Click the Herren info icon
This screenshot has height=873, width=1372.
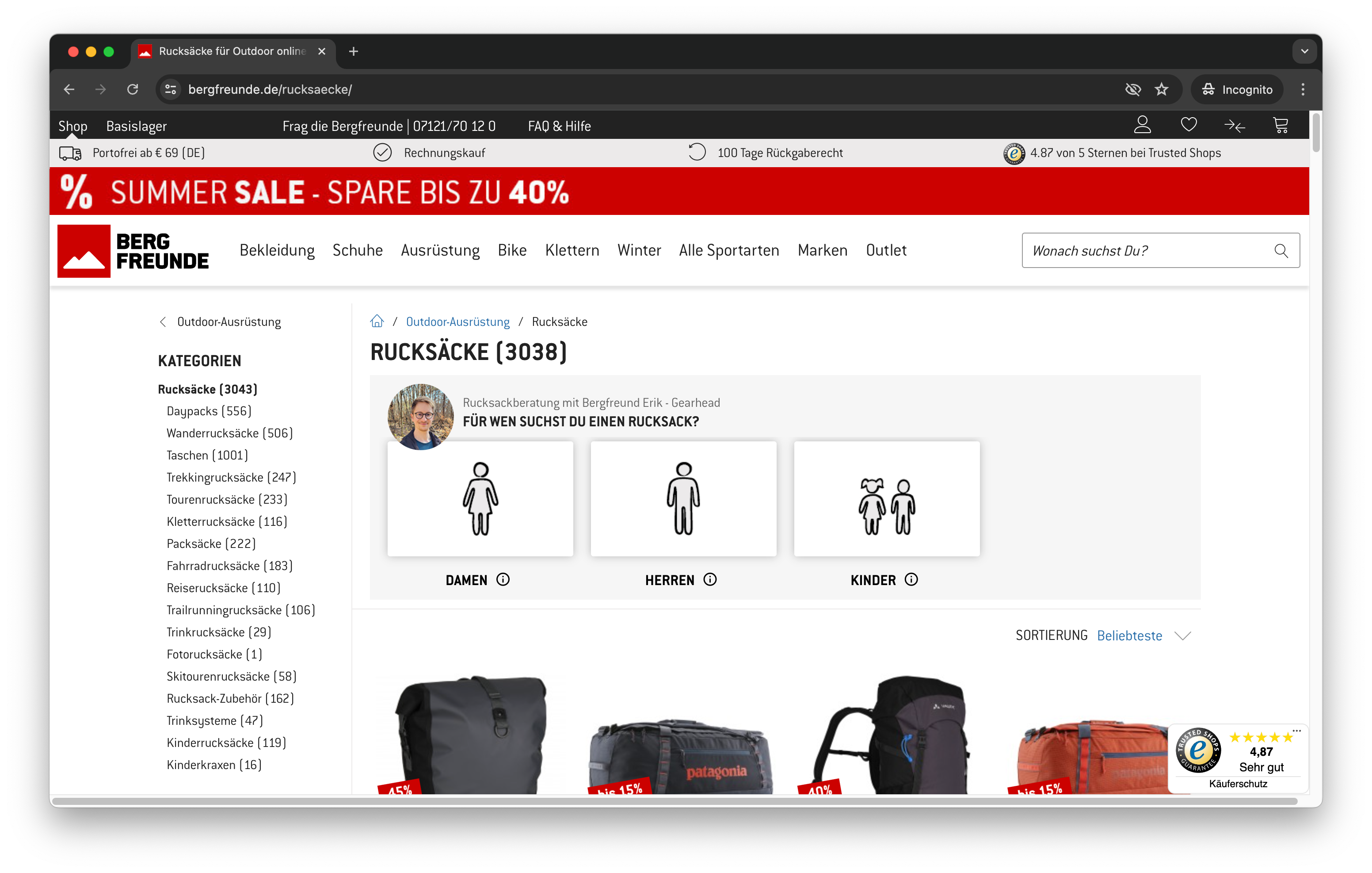tap(710, 579)
